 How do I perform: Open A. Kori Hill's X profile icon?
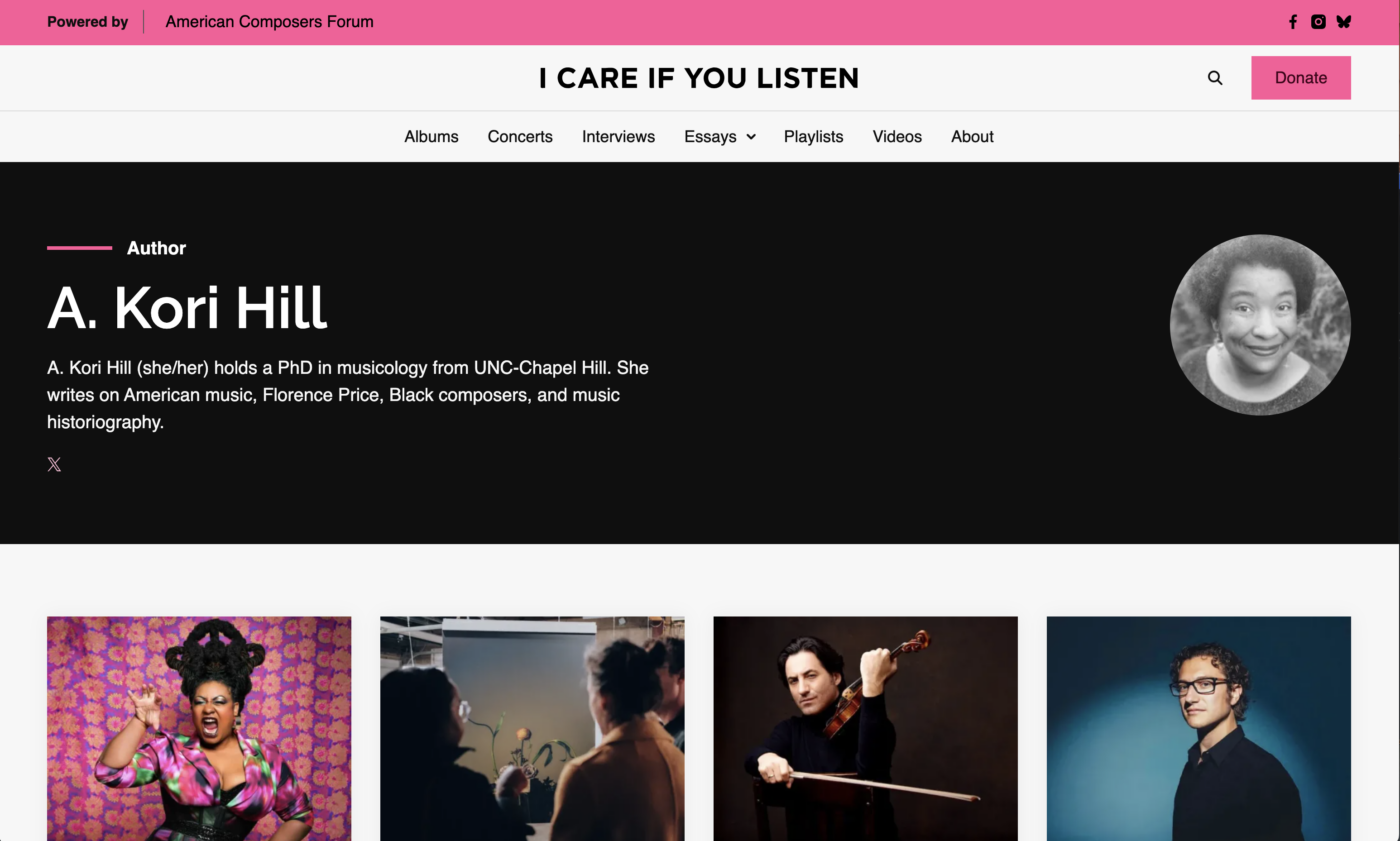[x=54, y=464]
